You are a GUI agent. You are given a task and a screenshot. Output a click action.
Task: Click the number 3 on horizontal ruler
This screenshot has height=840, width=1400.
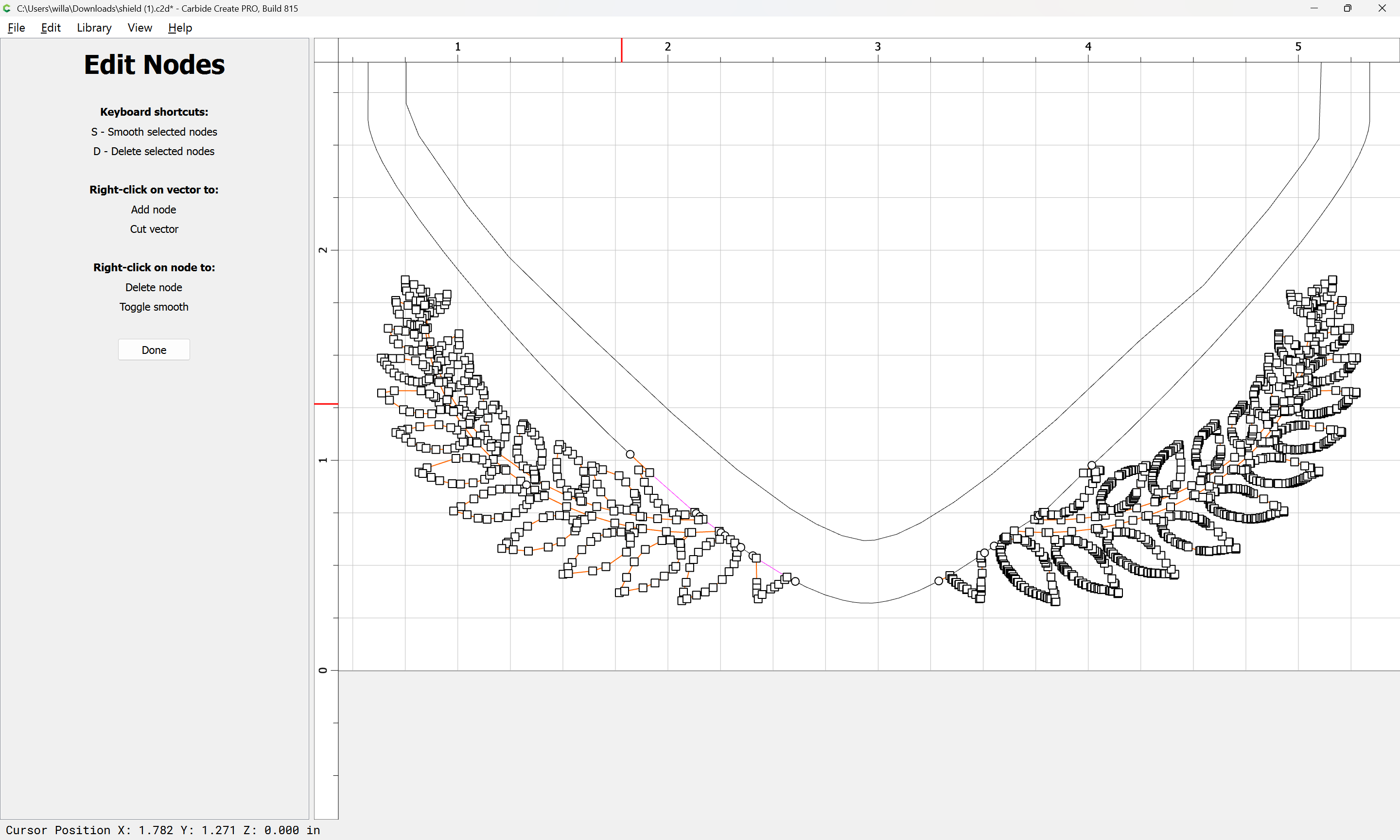pyautogui.click(x=878, y=46)
